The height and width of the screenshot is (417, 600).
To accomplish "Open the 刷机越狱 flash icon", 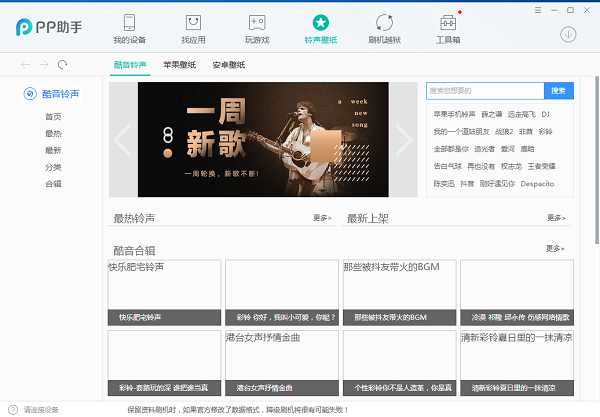I will (x=384, y=23).
